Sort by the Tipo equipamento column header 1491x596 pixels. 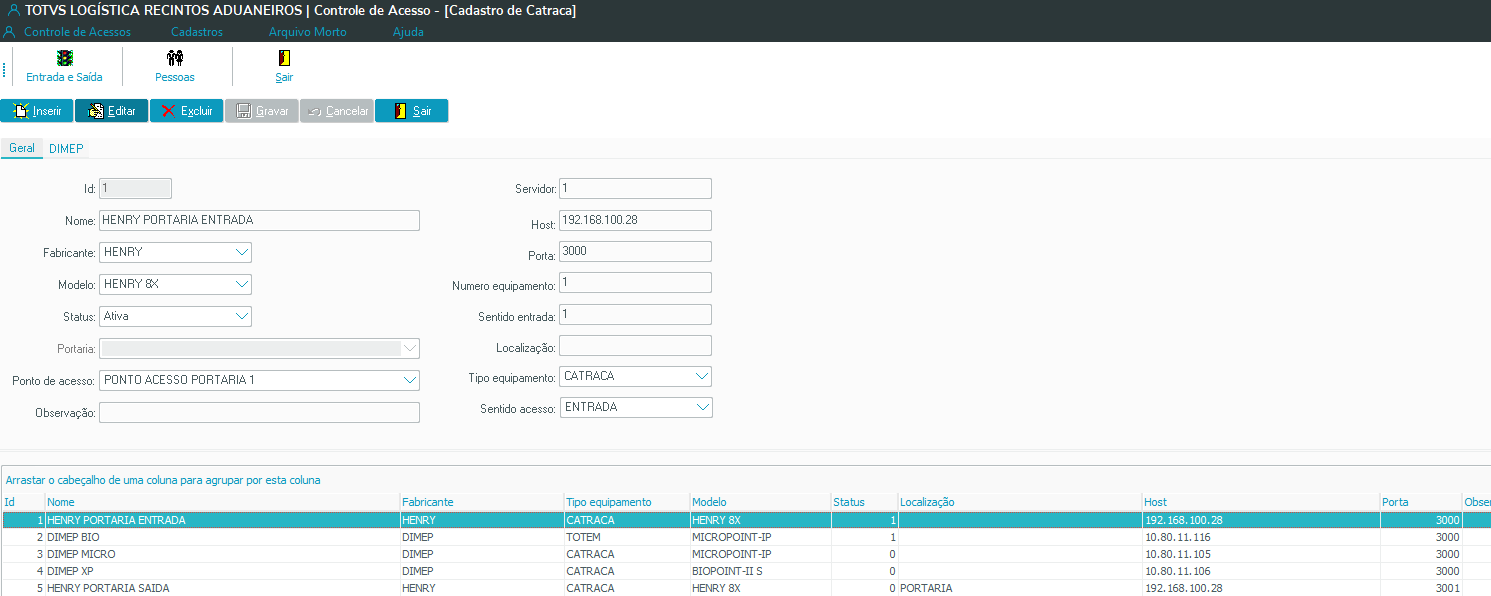coord(627,502)
